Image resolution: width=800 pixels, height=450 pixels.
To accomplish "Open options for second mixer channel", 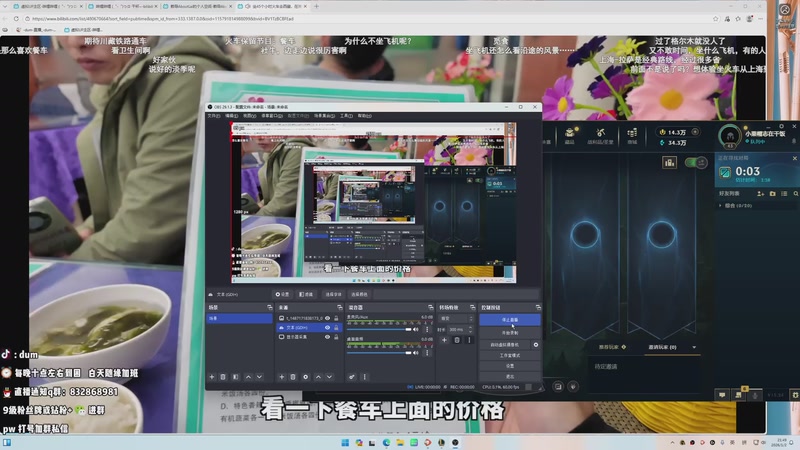I will [427, 353].
